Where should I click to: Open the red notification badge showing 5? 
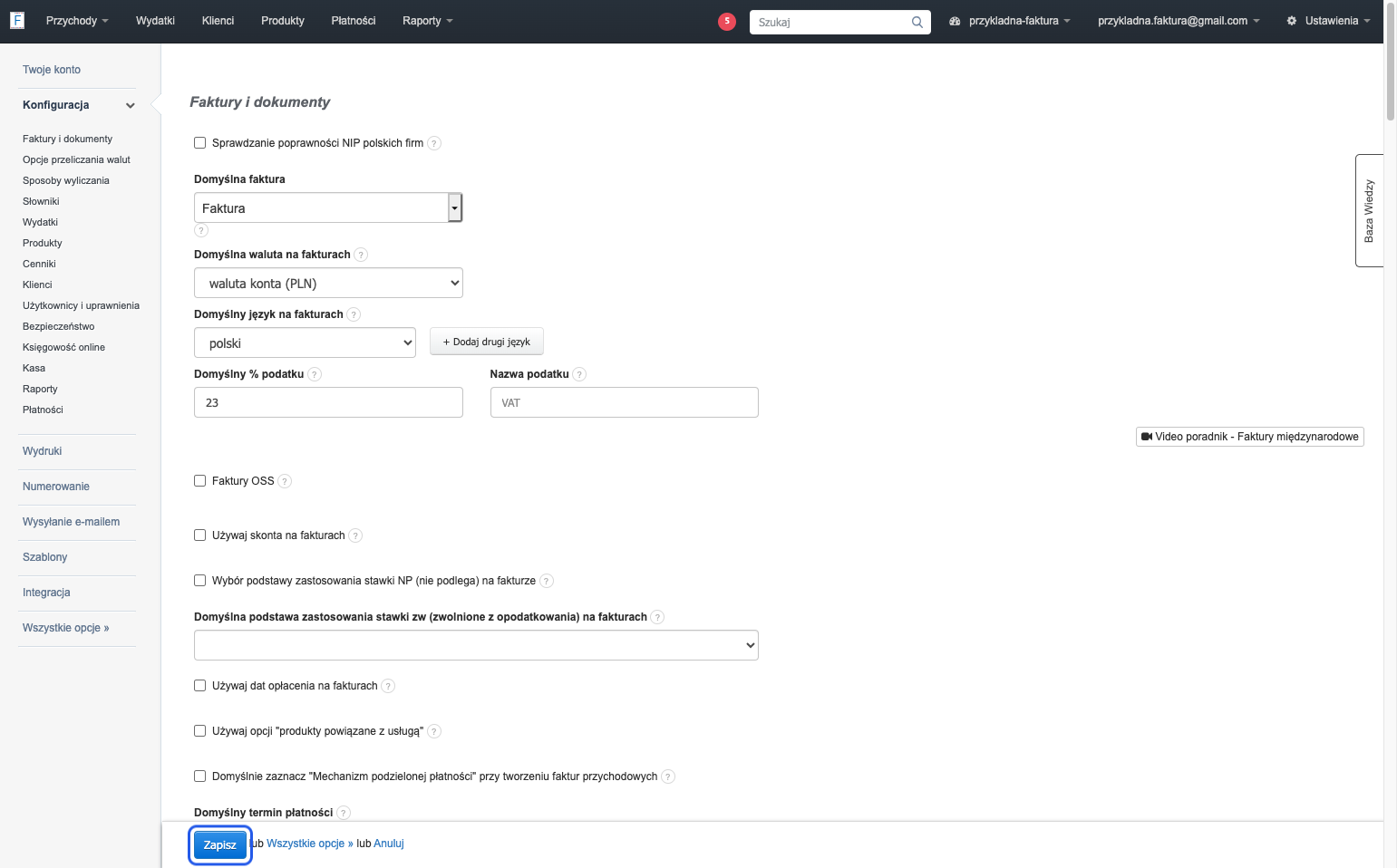coord(726,22)
